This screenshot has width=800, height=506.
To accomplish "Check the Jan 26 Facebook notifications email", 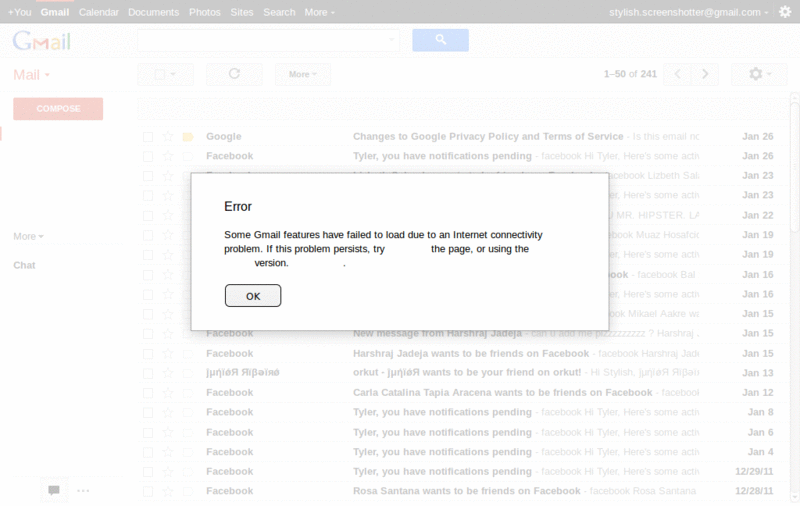I will [x=148, y=156].
